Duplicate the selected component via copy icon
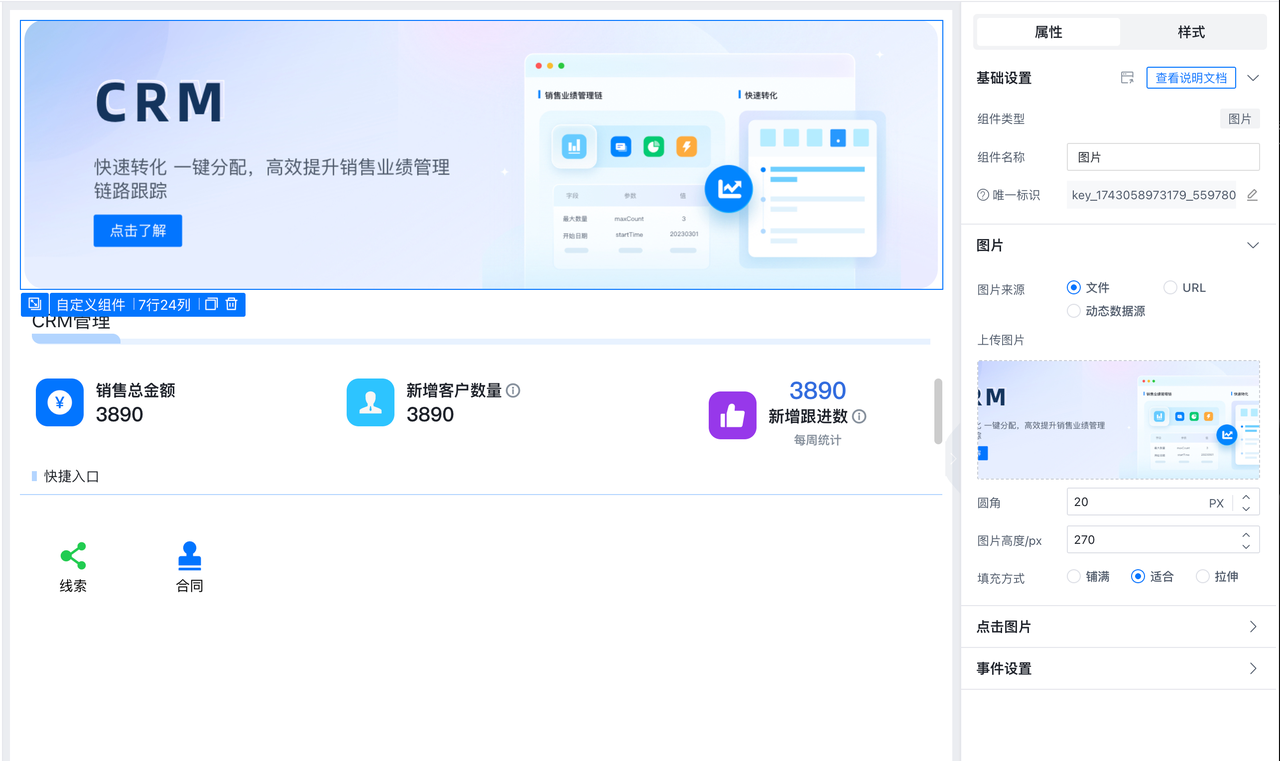The image size is (1280, 761). tap(211, 304)
